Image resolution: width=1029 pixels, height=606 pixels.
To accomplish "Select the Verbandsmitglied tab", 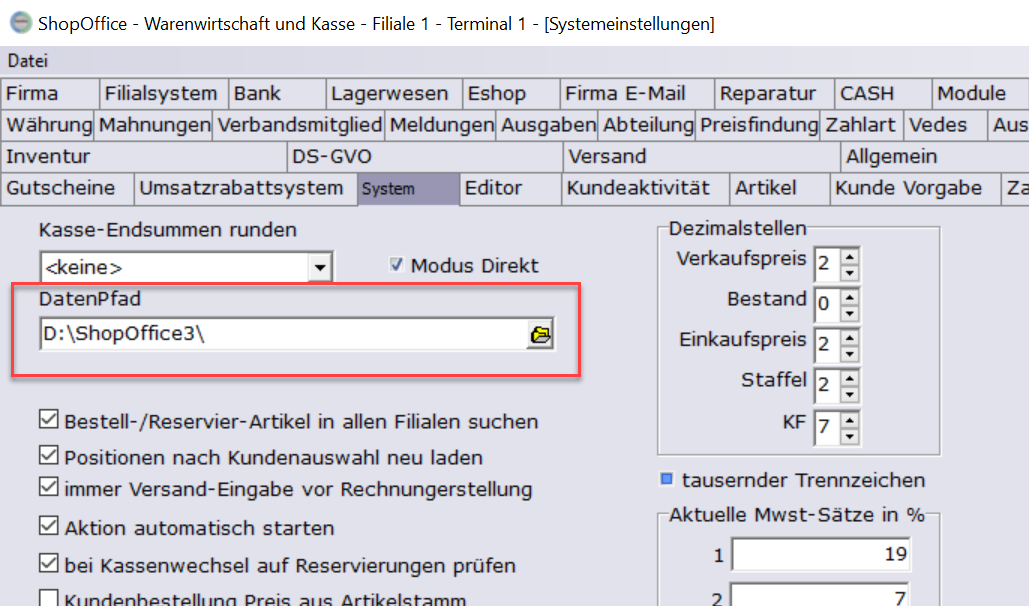I will click(299, 125).
